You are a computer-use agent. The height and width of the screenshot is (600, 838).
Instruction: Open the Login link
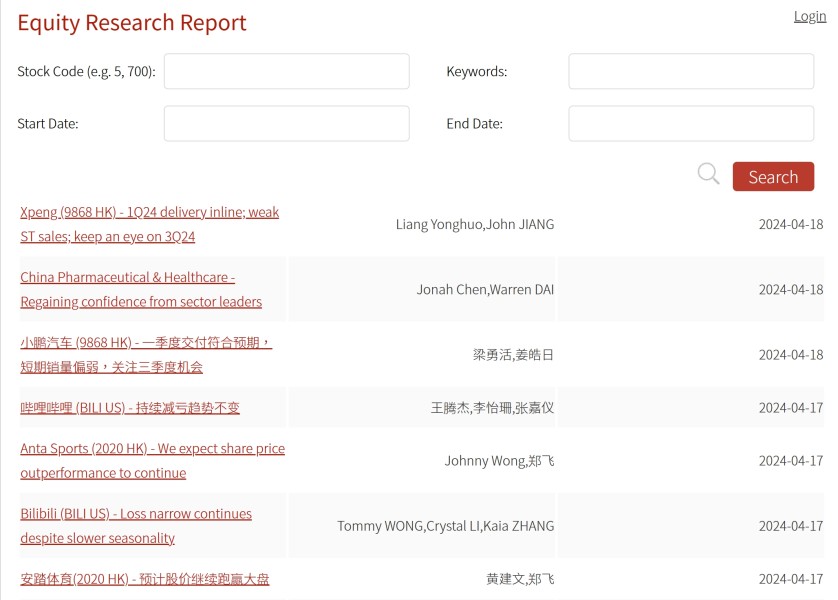click(810, 17)
